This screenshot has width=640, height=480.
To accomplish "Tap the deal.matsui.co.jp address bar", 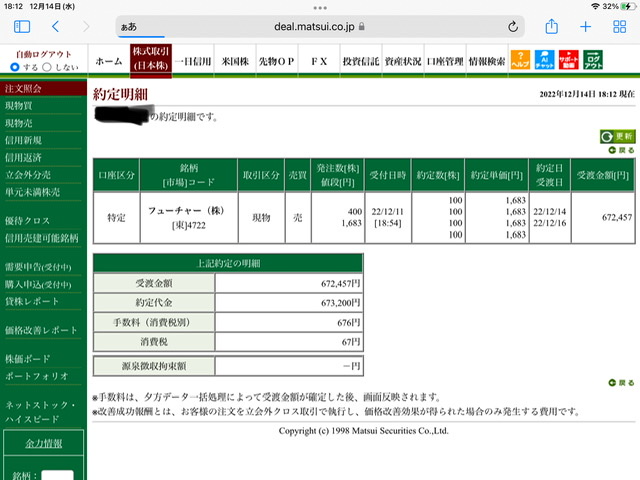I will (320, 27).
